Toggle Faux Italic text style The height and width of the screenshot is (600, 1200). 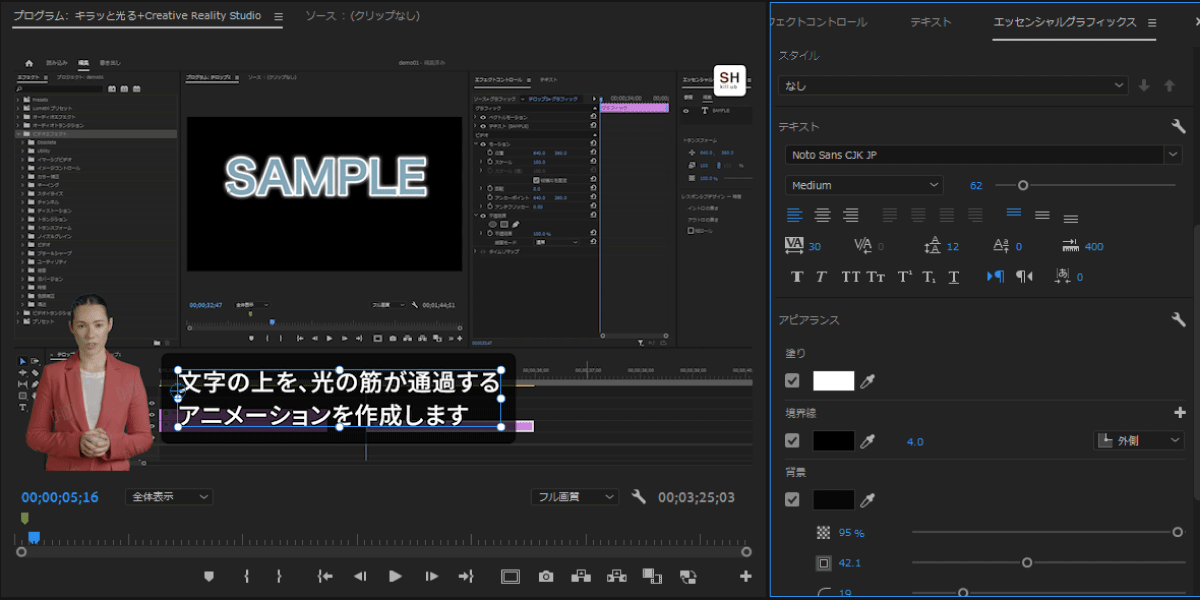[821, 277]
